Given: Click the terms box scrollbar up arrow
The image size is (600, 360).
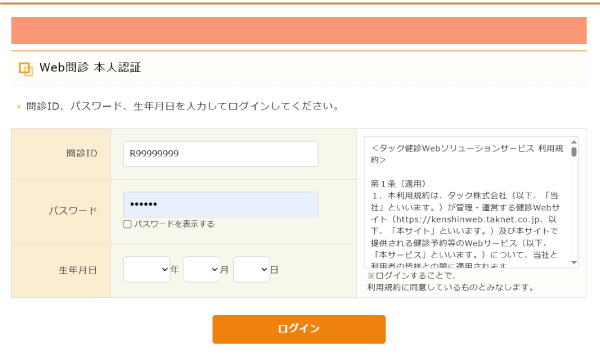Looking at the screenshot, I should pos(574,142).
